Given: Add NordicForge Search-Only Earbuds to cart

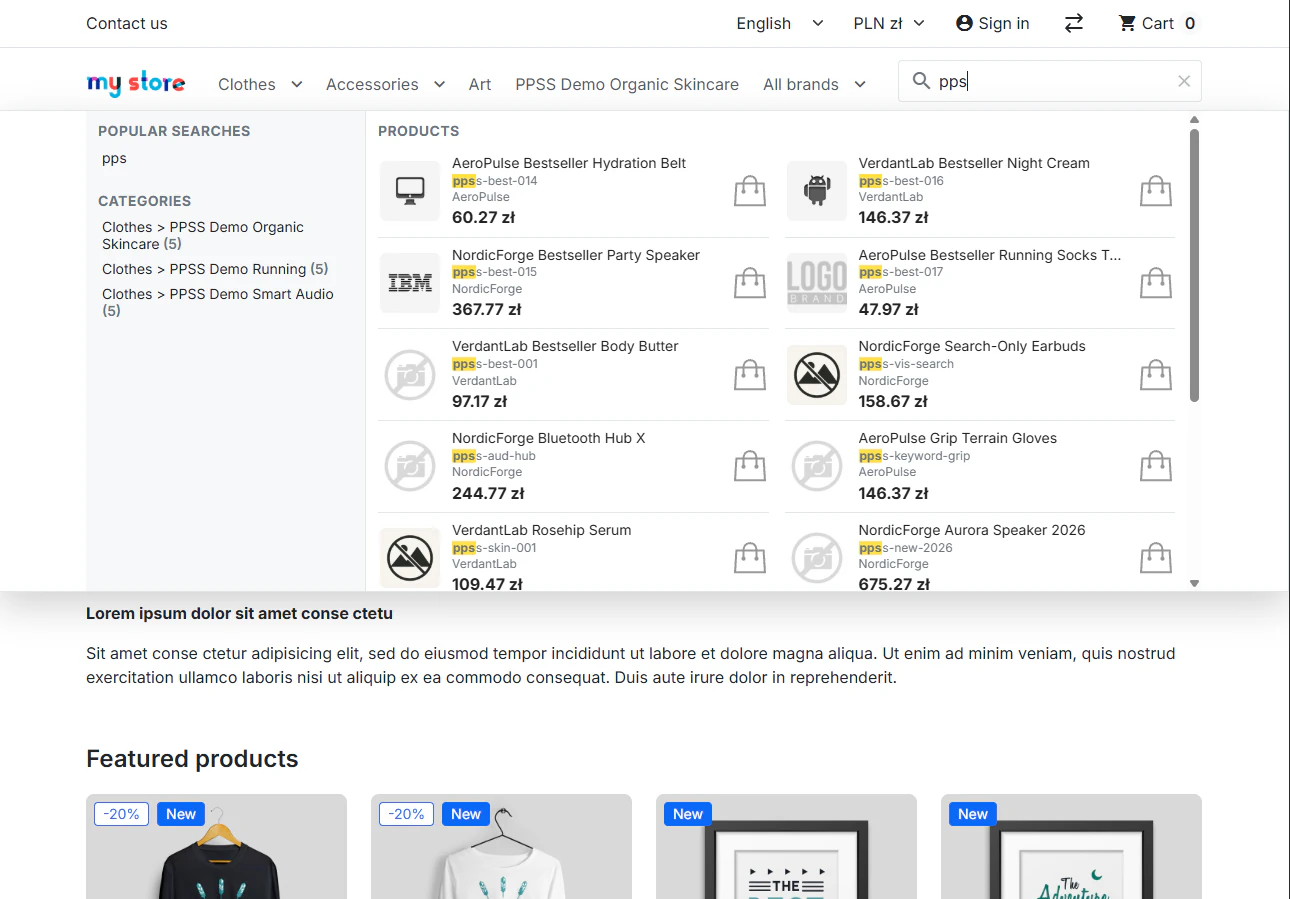Looking at the screenshot, I should [x=1155, y=375].
